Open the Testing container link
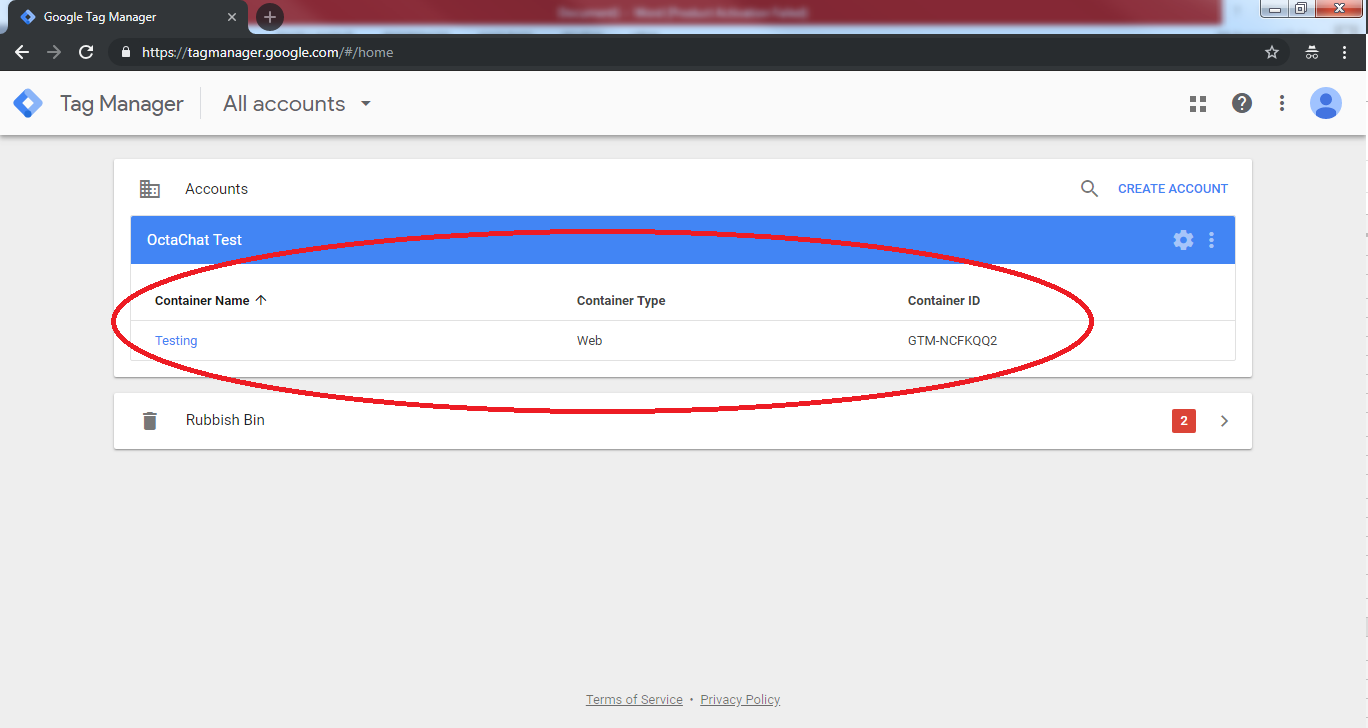1368x728 pixels. pyautogui.click(x=176, y=341)
